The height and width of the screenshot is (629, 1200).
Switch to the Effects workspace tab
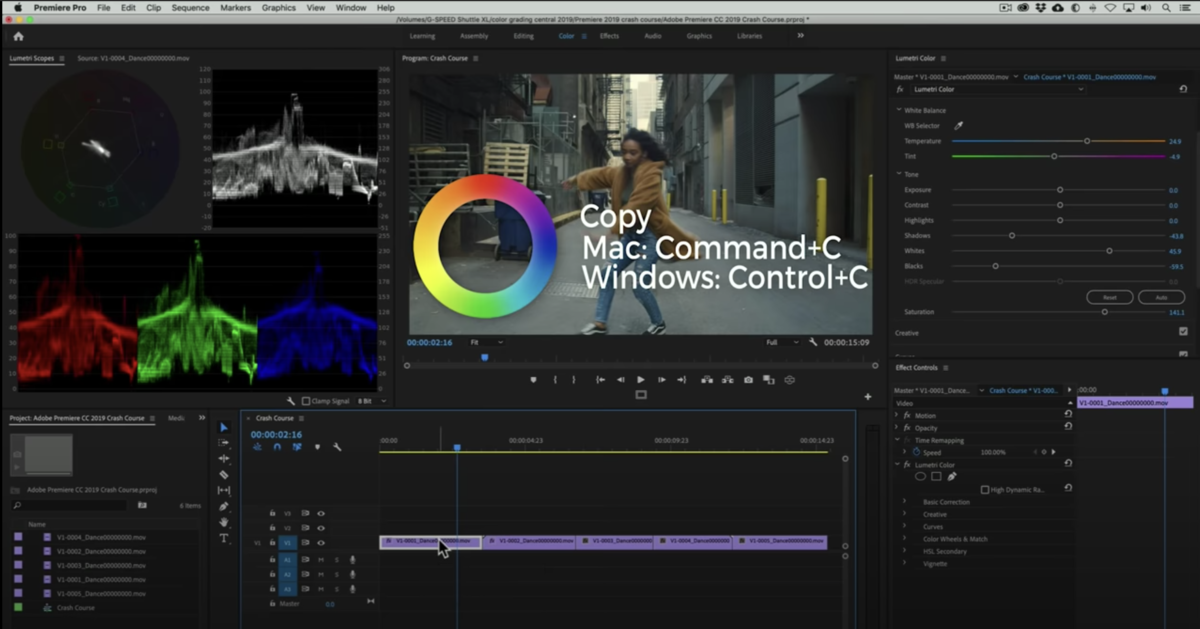tap(609, 36)
